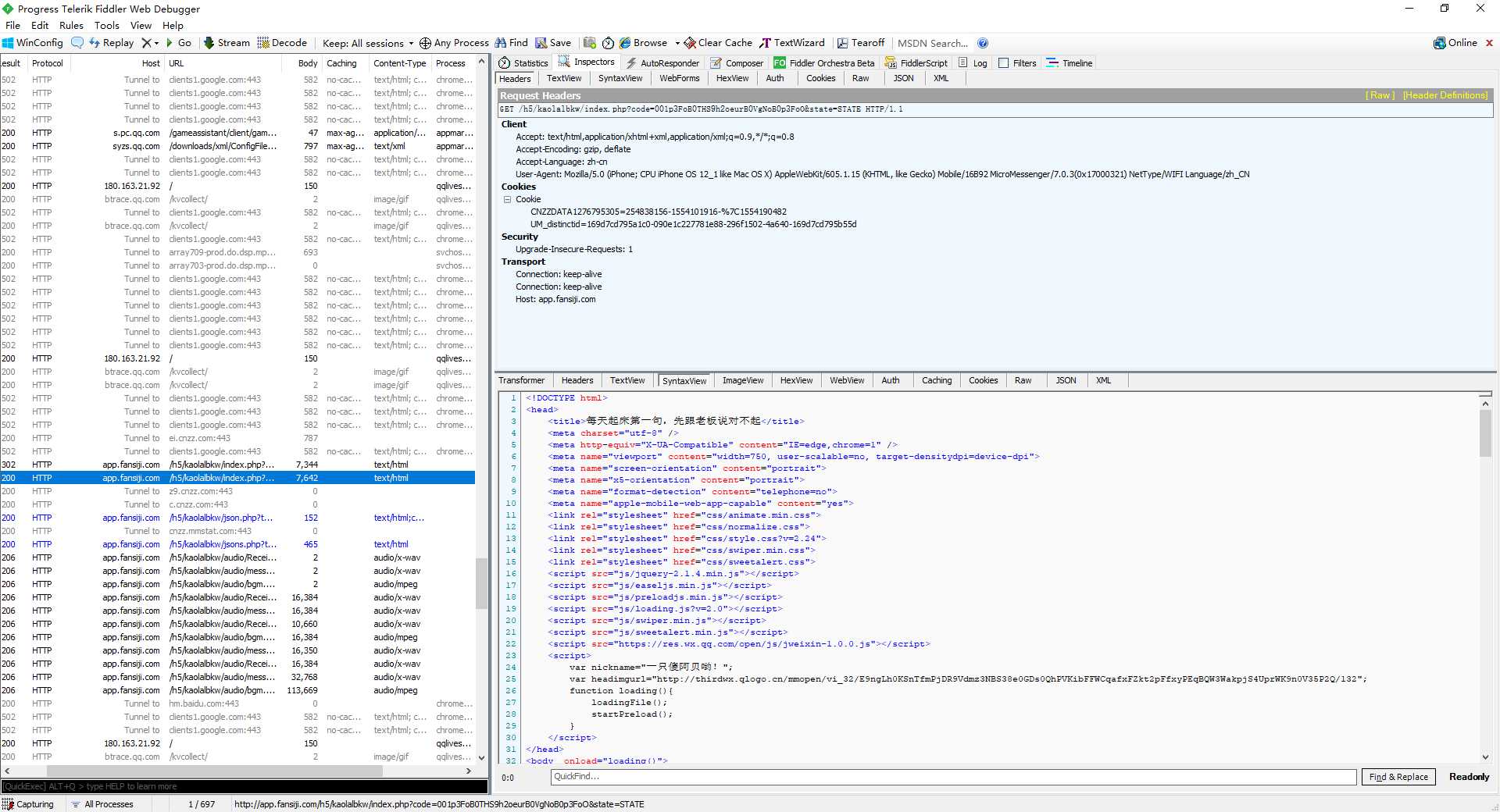
Task: Toggle the All Processes filter in status bar
Action: [x=102, y=804]
